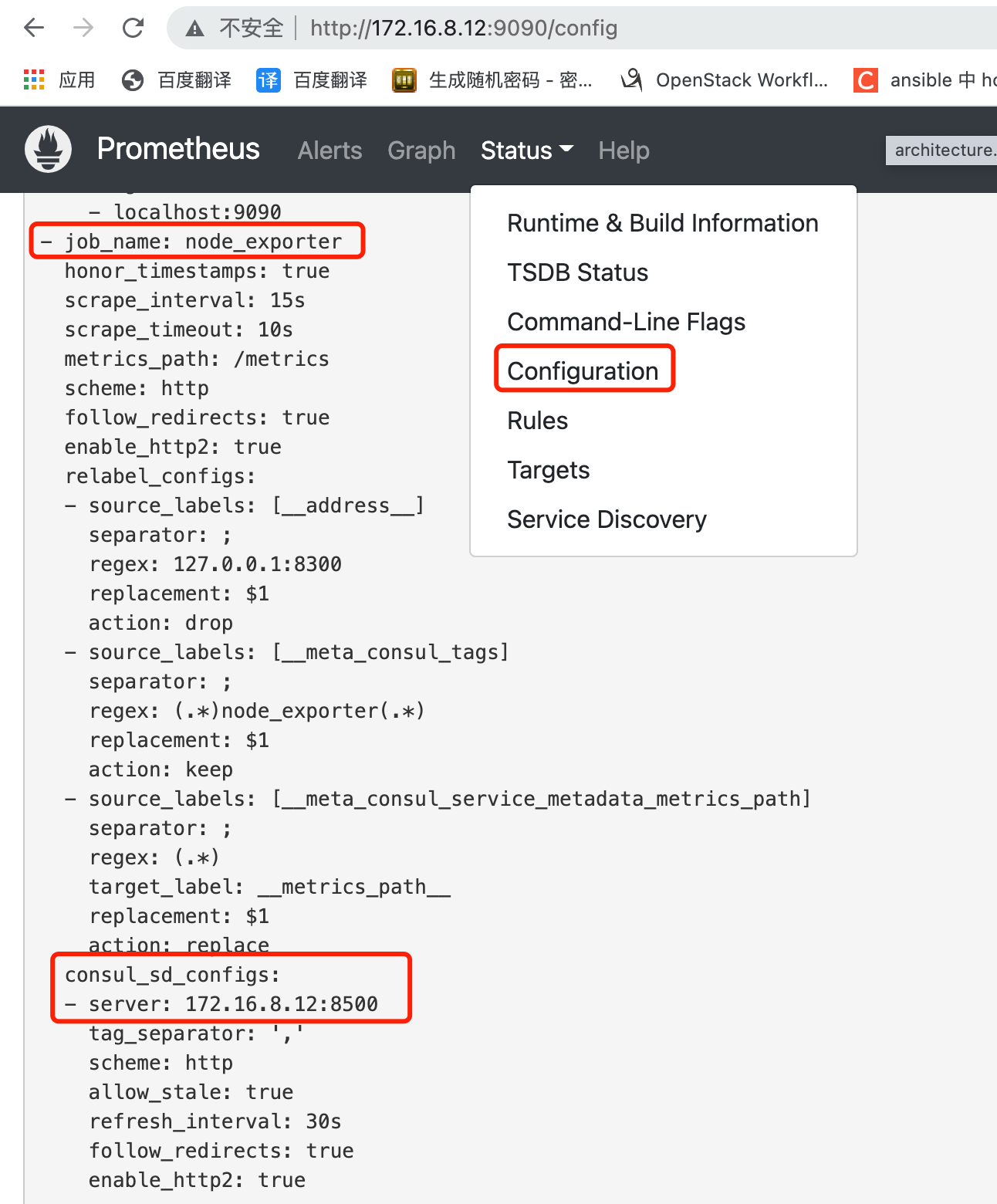Open the ansible bookmark with red C icon
997x1204 pixels.
tap(925, 79)
